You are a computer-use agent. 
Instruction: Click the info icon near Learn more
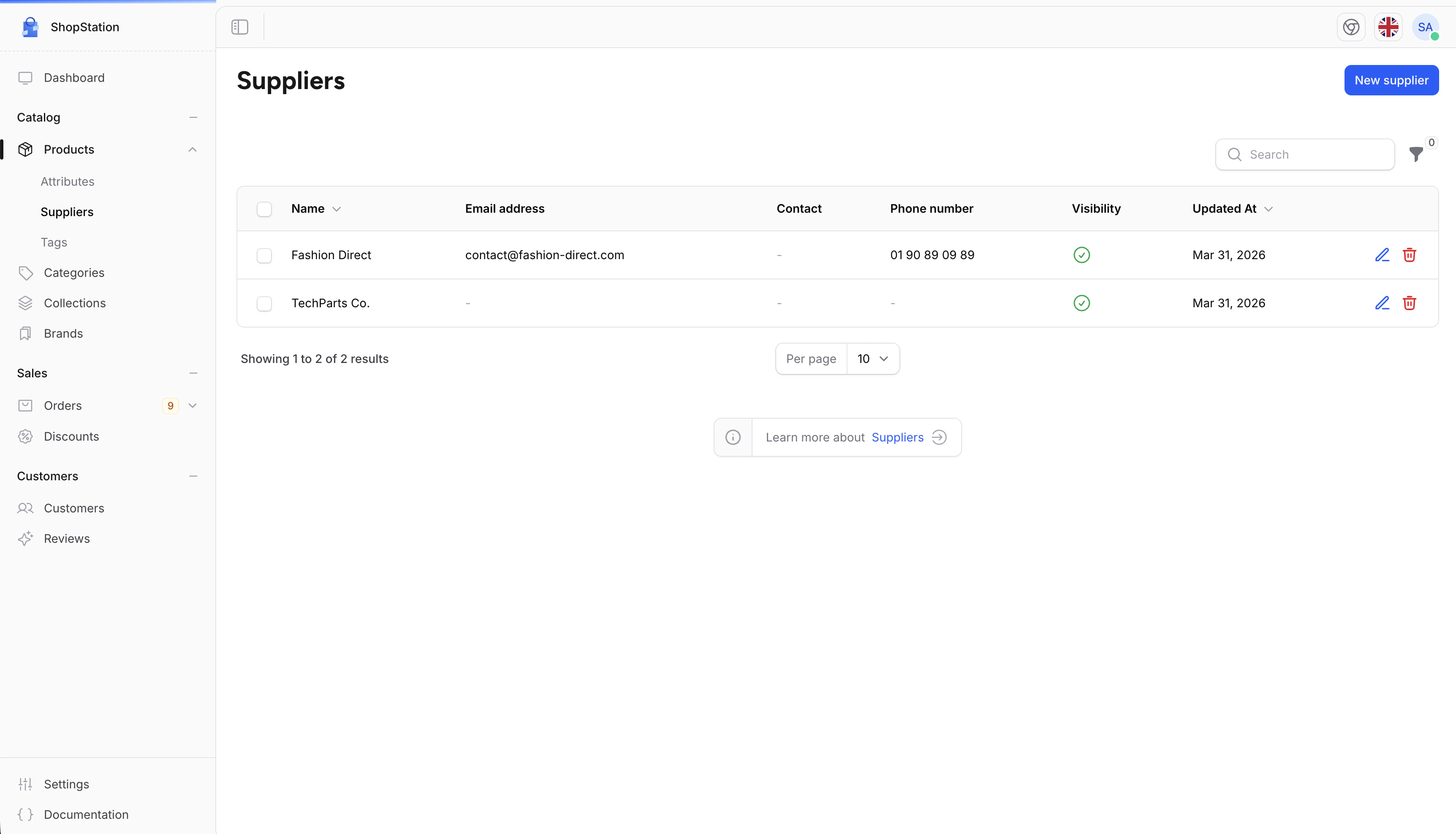coord(733,438)
